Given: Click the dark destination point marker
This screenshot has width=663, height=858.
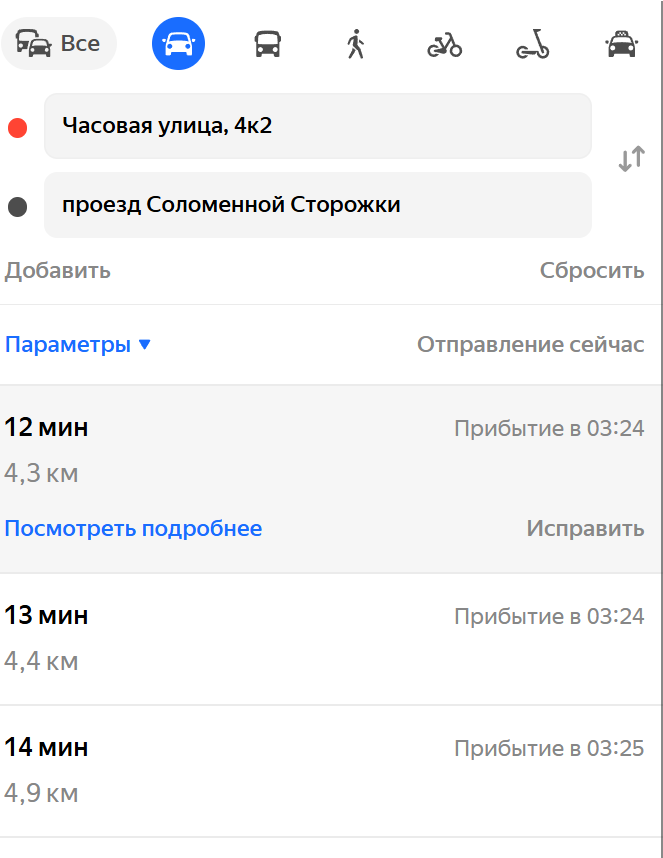Looking at the screenshot, I should pos(17,207).
